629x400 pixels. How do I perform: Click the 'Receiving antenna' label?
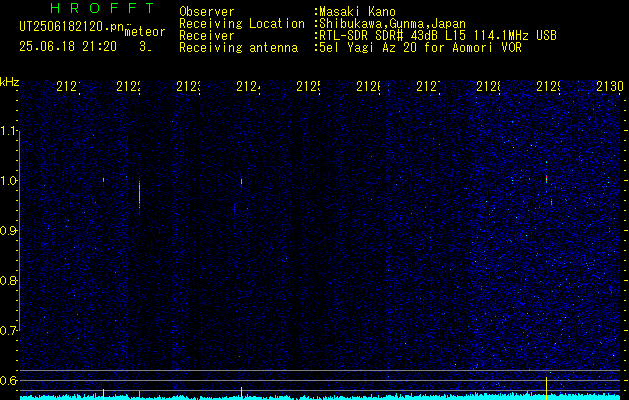coord(238,48)
